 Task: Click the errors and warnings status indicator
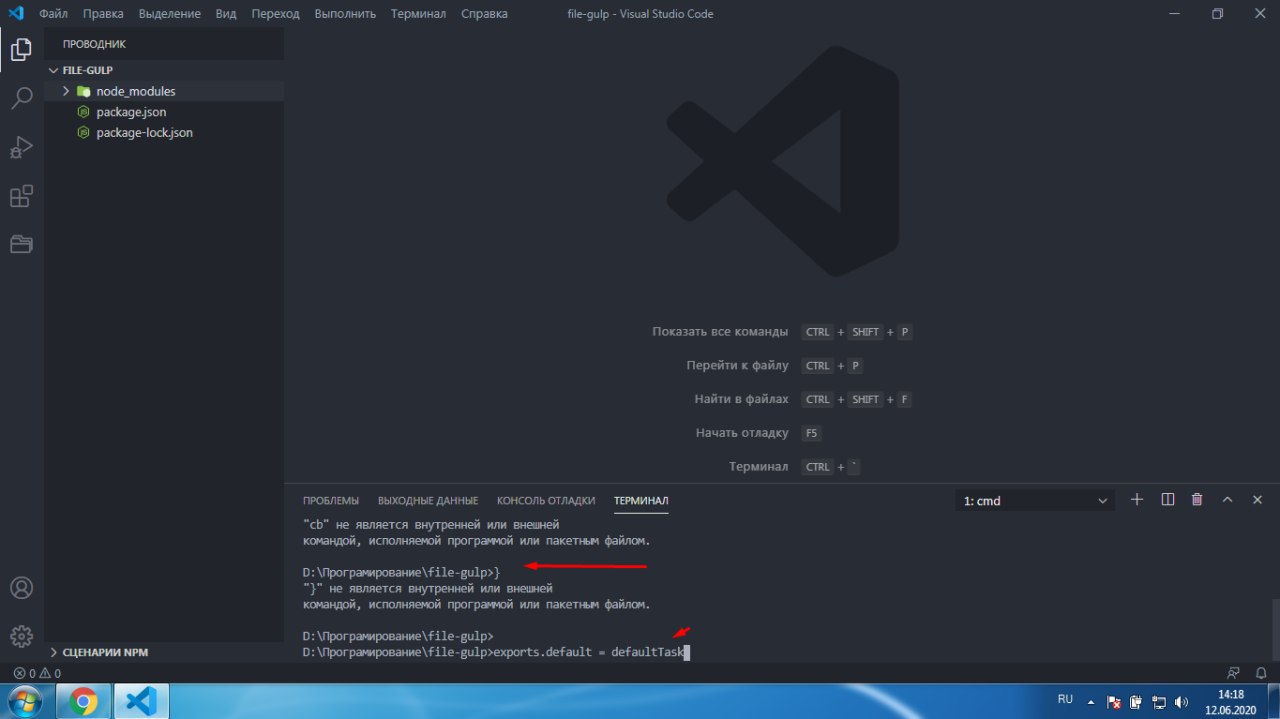pyautogui.click(x=37, y=673)
